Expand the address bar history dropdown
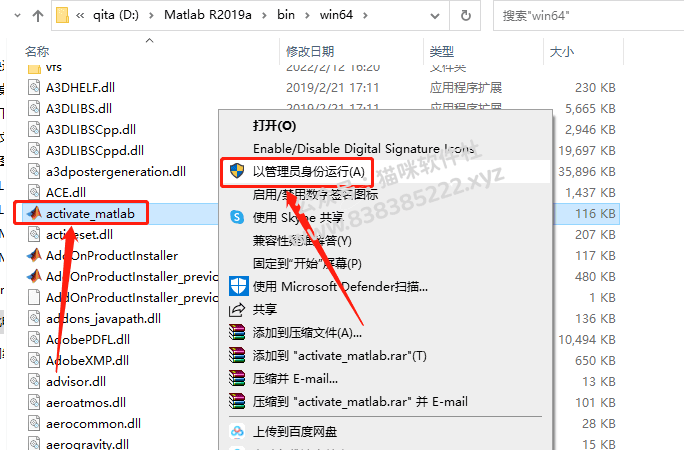This screenshot has height=450, width=684. click(x=434, y=16)
